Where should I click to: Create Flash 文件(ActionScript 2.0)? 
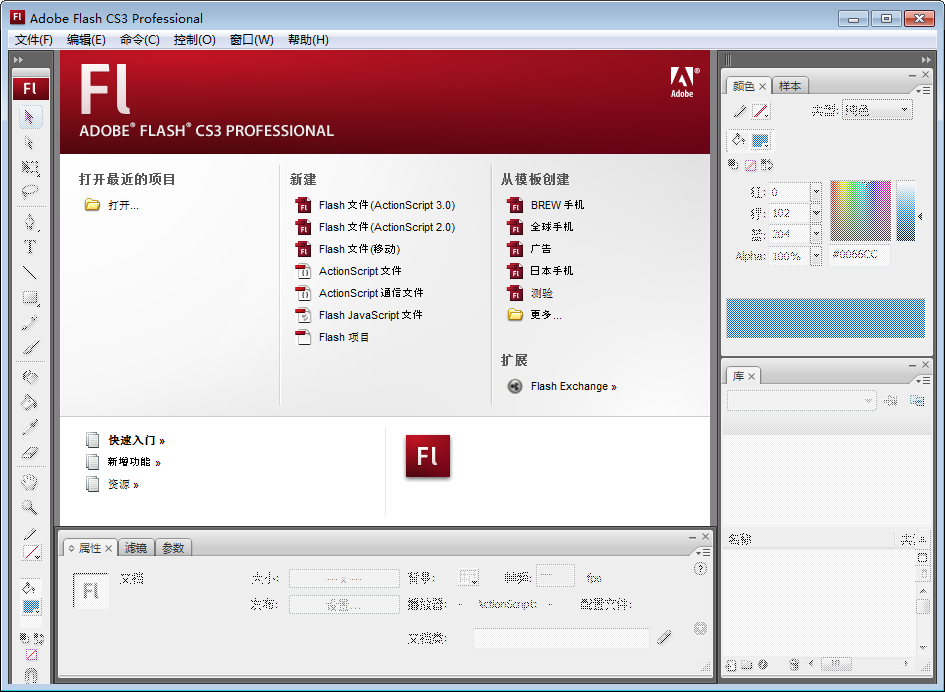[387, 227]
